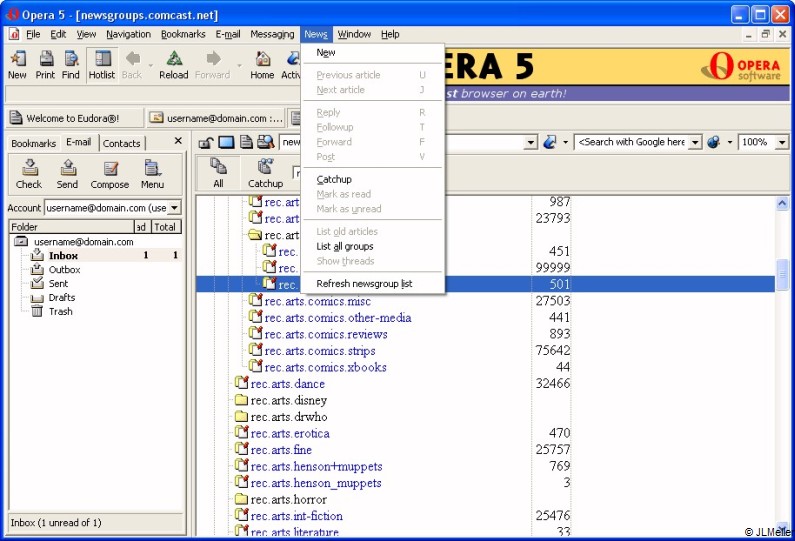This screenshot has width=795, height=541.
Task: Click the document mode page icon
Action: tap(246, 142)
